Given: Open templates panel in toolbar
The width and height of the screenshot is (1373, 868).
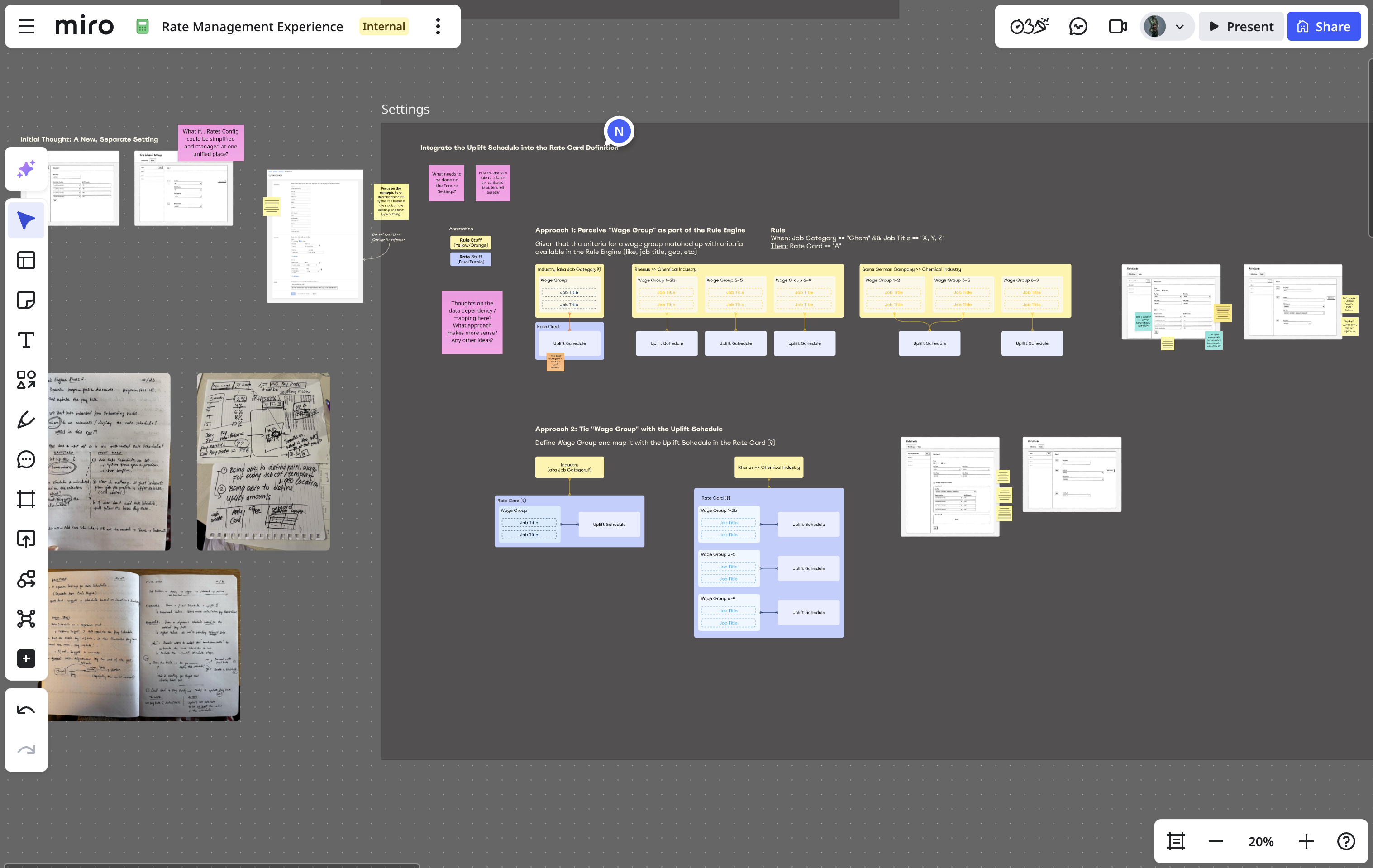Looking at the screenshot, I should pyautogui.click(x=26, y=261).
